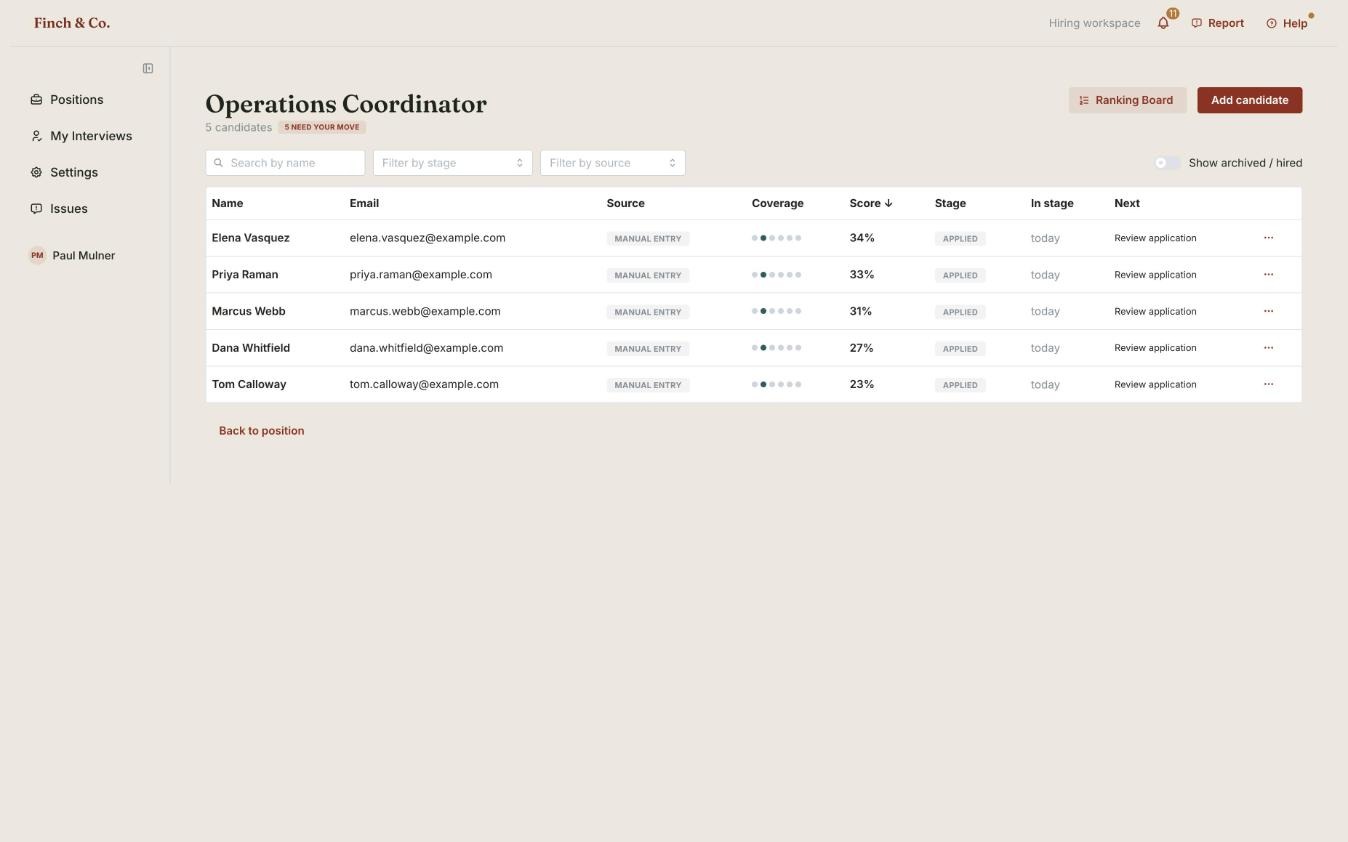Open the notifications bell
The image size is (1348, 842).
click(x=1163, y=23)
